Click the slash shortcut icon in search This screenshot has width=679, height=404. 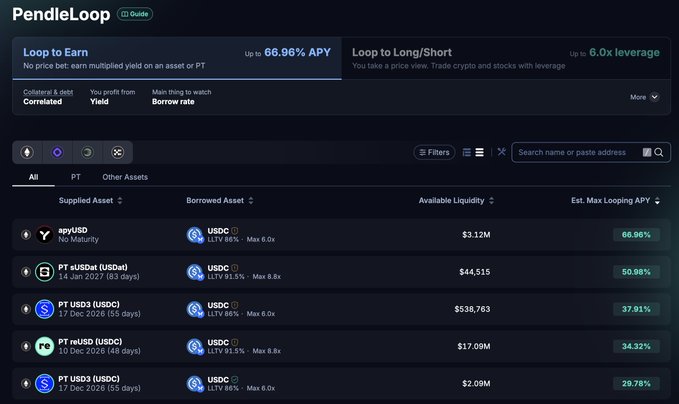pyautogui.click(x=647, y=152)
